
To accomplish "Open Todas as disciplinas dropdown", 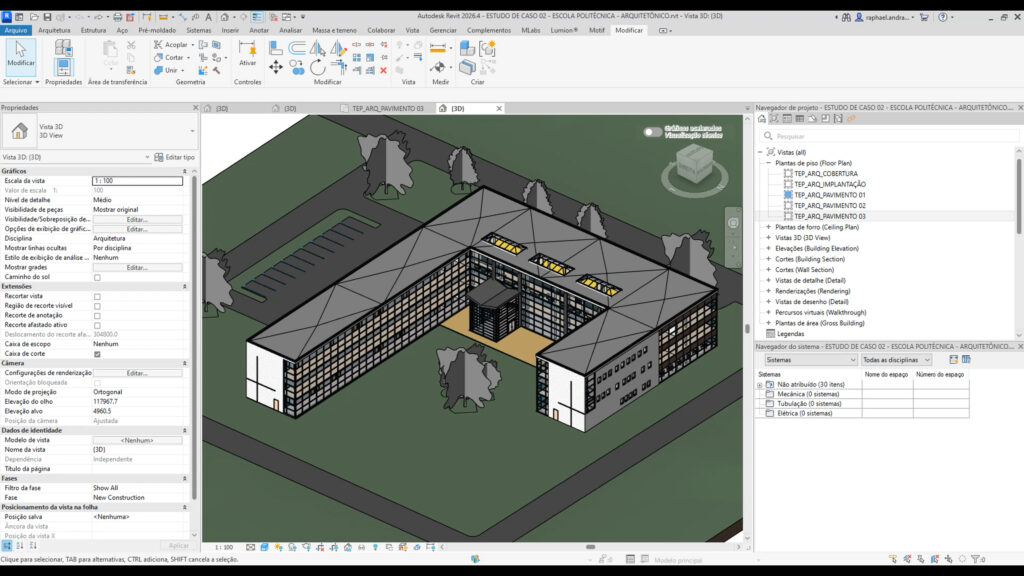I will point(896,360).
